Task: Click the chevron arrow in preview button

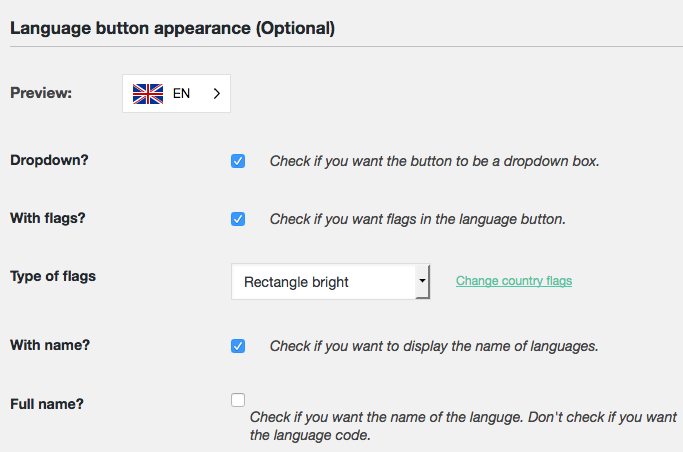Action: tap(216, 94)
